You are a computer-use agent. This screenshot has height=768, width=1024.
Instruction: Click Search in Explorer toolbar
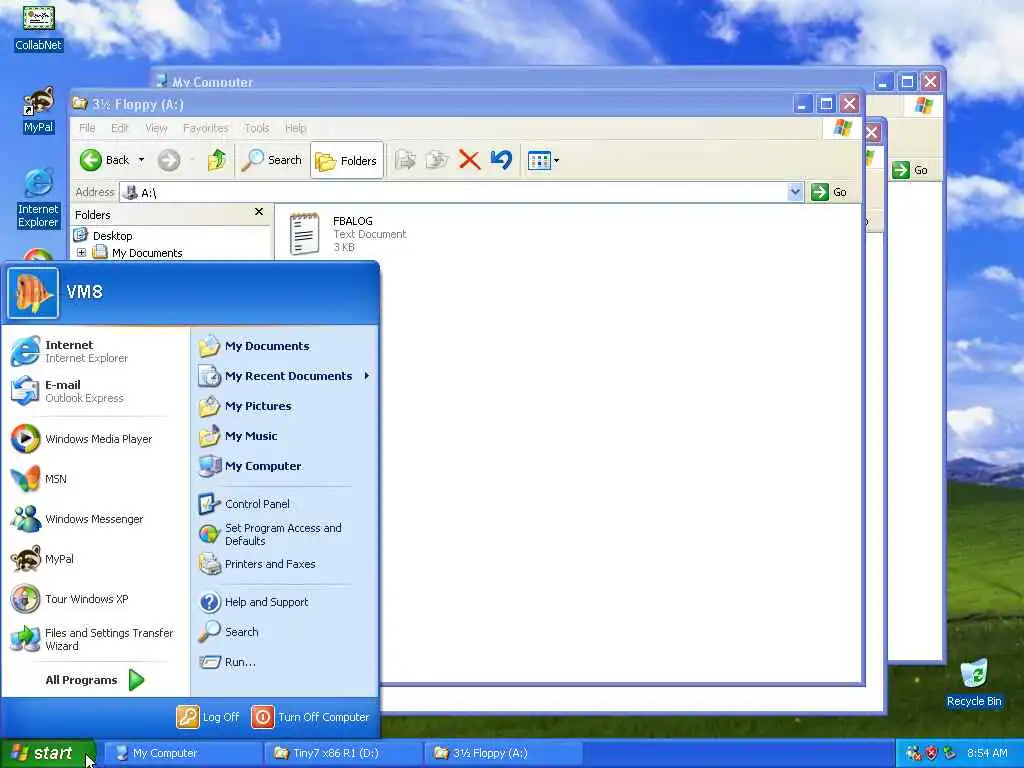coord(272,160)
